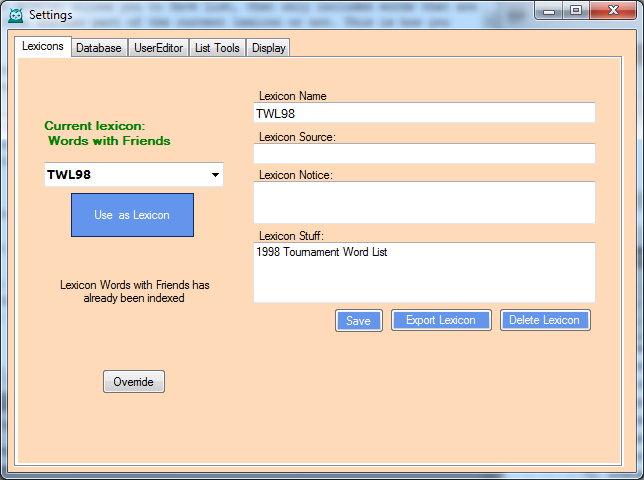Click Export Lexicon button
This screenshot has width=644, height=480.
(441, 320)
